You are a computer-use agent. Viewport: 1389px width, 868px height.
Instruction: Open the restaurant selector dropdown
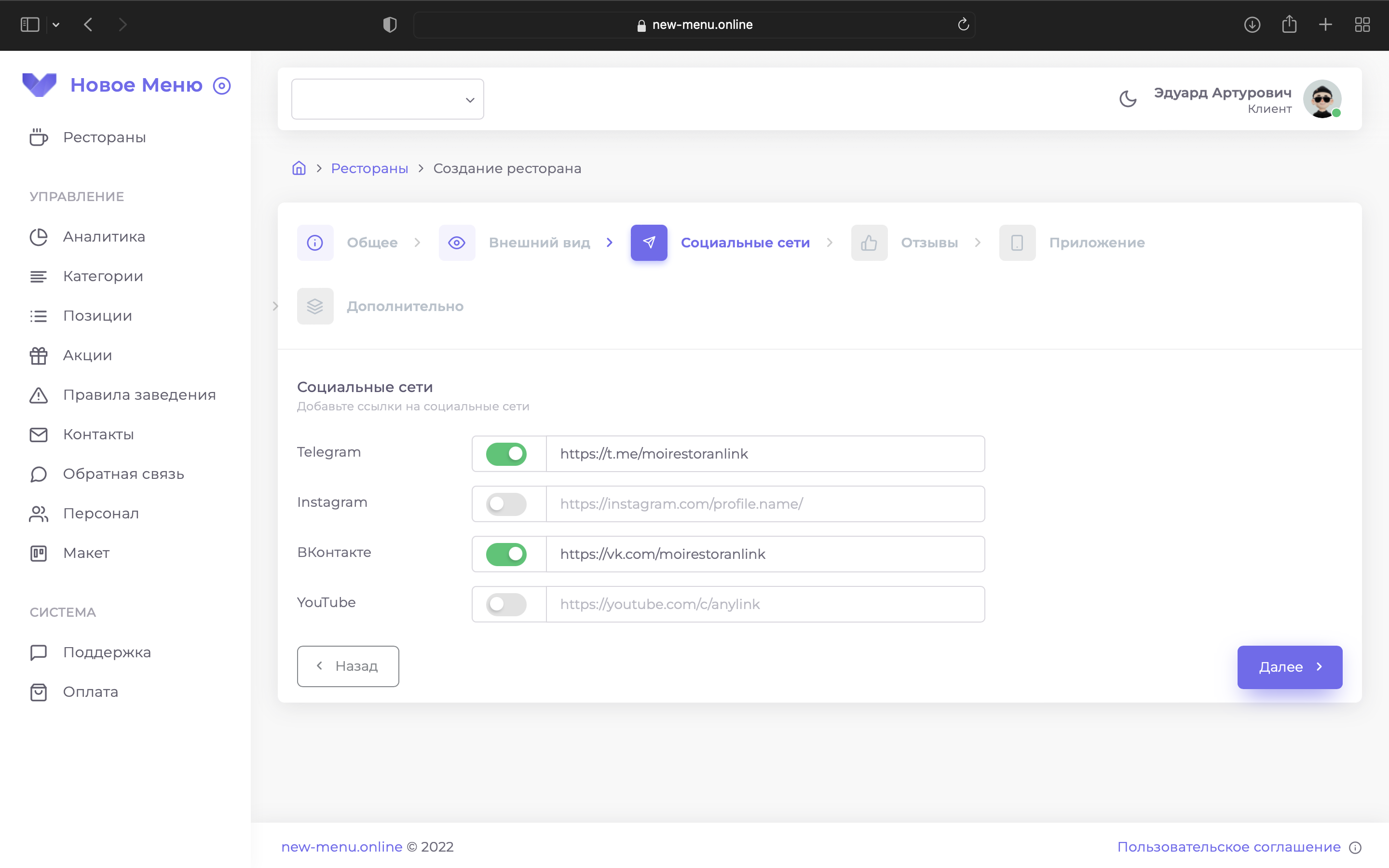(x=387, y=99)
